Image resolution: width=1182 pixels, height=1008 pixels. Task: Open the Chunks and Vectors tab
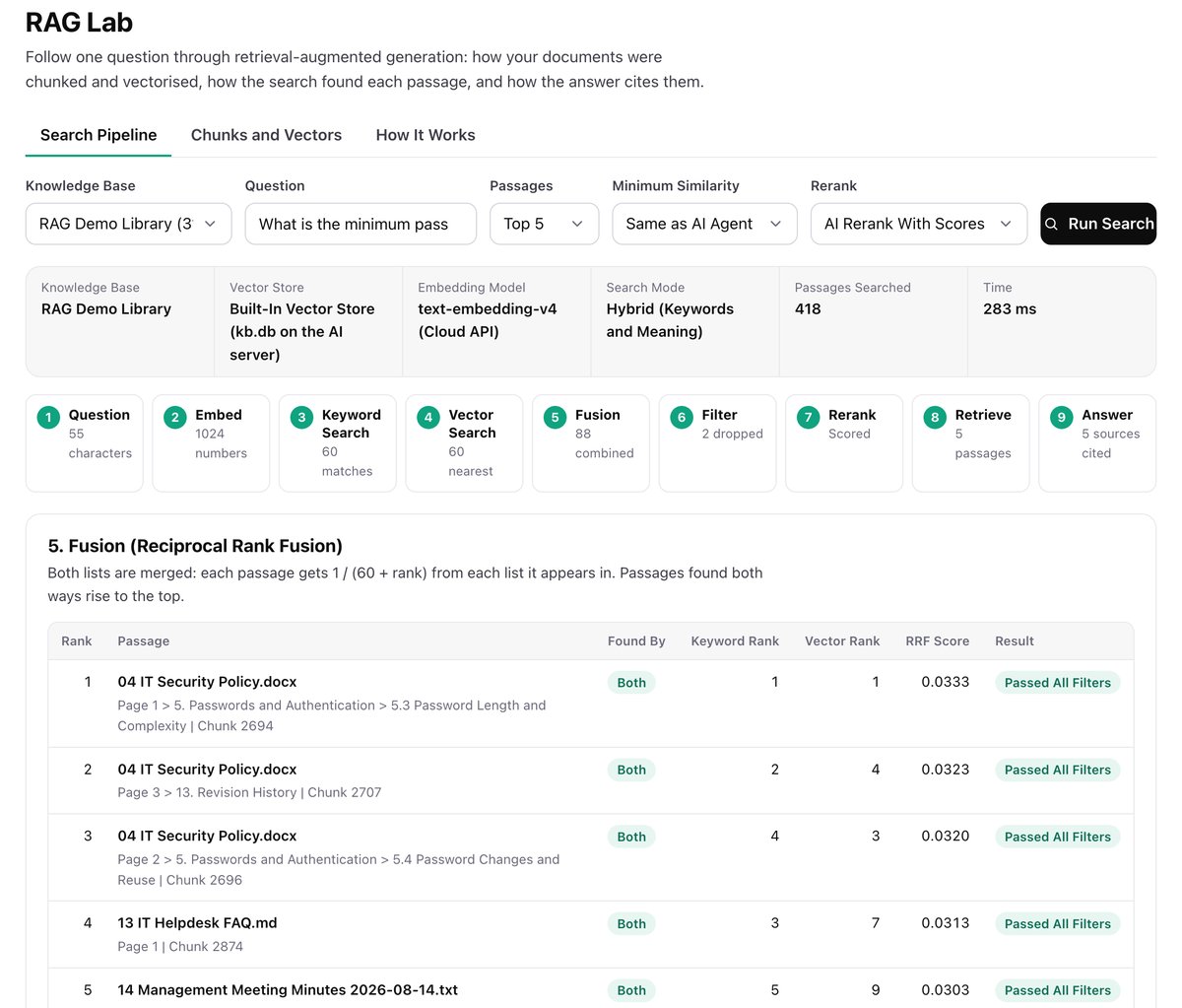point(266,135)
